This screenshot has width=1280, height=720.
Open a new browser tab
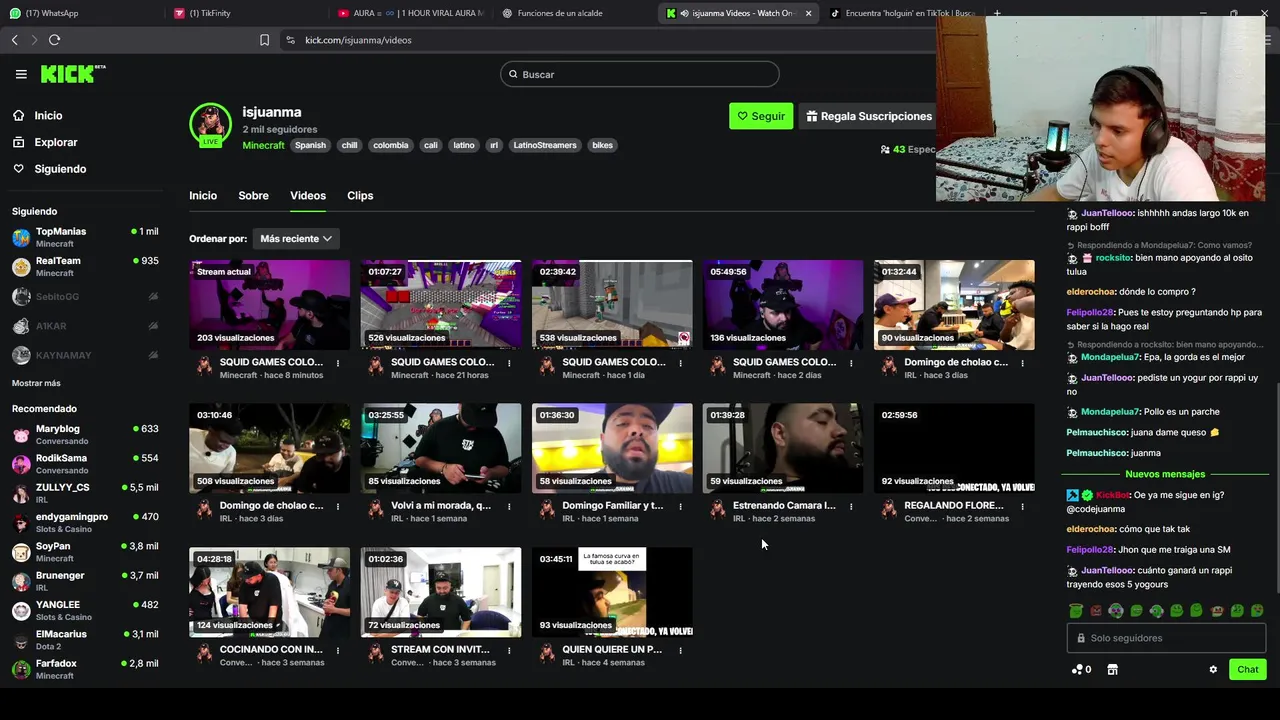tap(997, 13)
